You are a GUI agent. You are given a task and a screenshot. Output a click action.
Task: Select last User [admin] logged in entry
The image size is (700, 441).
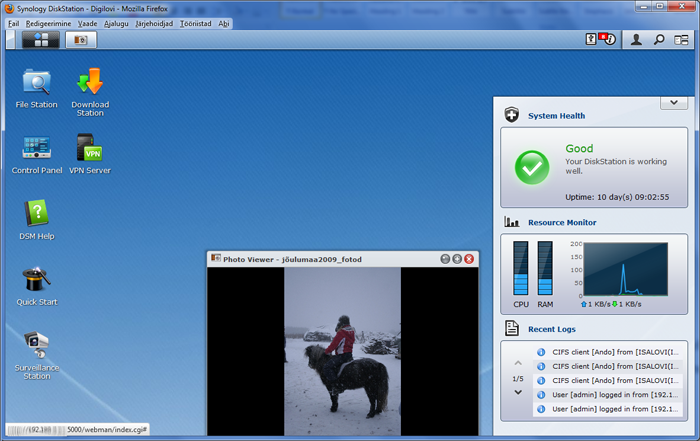(x=608, y=409)
